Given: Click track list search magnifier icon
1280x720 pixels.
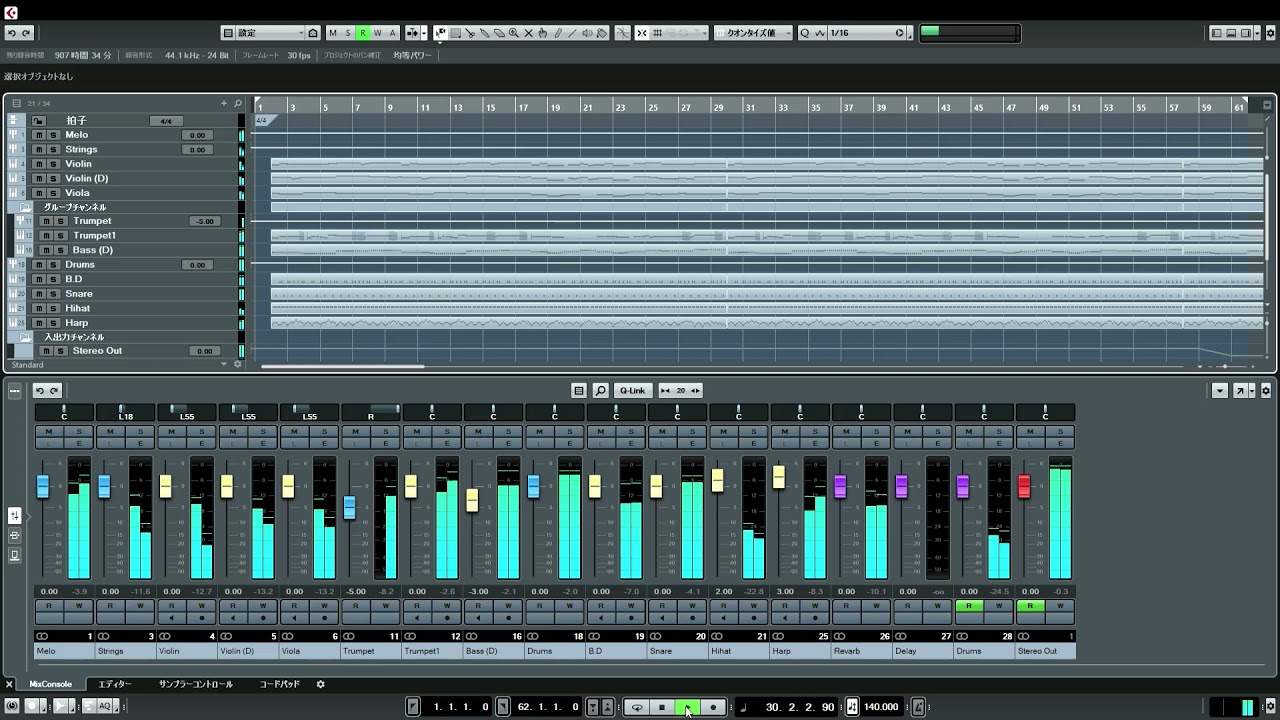Looking at the screenshot, I should [238, 103].
